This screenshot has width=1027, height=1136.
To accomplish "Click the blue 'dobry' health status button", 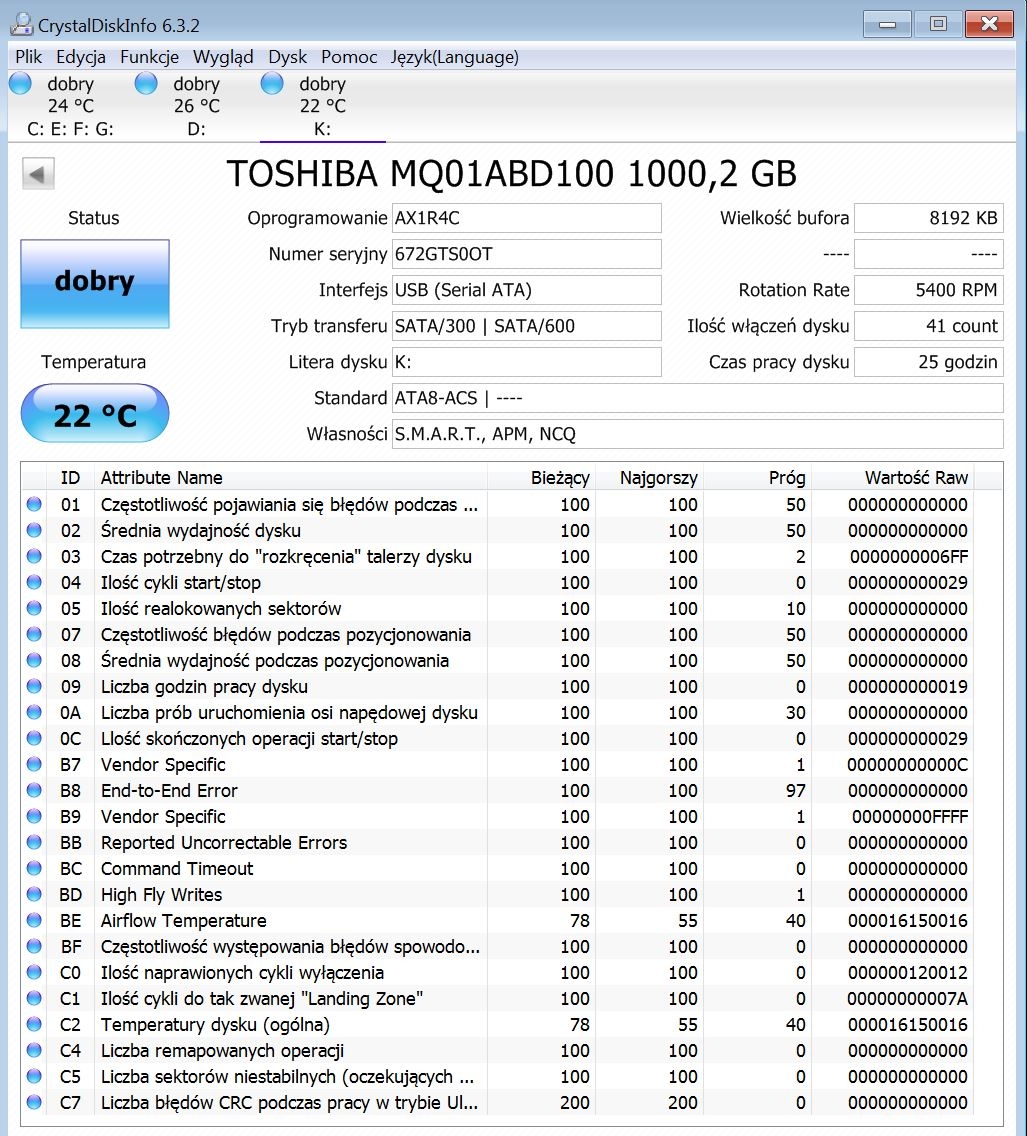I will click(95, 283).
